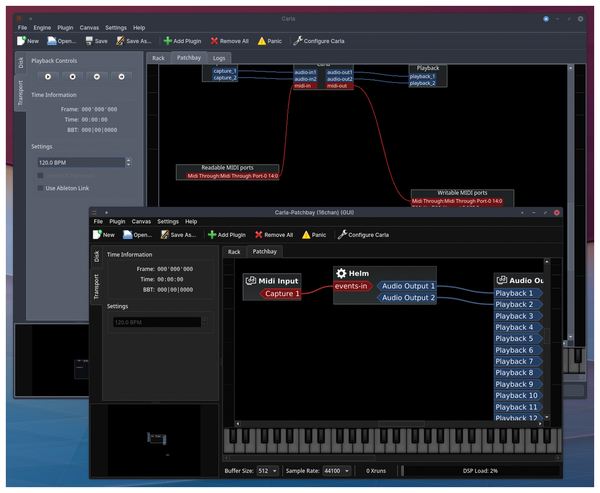The image size is (600, 493).
Task: Switch to Rack tab in Carla-Patchbay front window
Action: coord(234,252)
